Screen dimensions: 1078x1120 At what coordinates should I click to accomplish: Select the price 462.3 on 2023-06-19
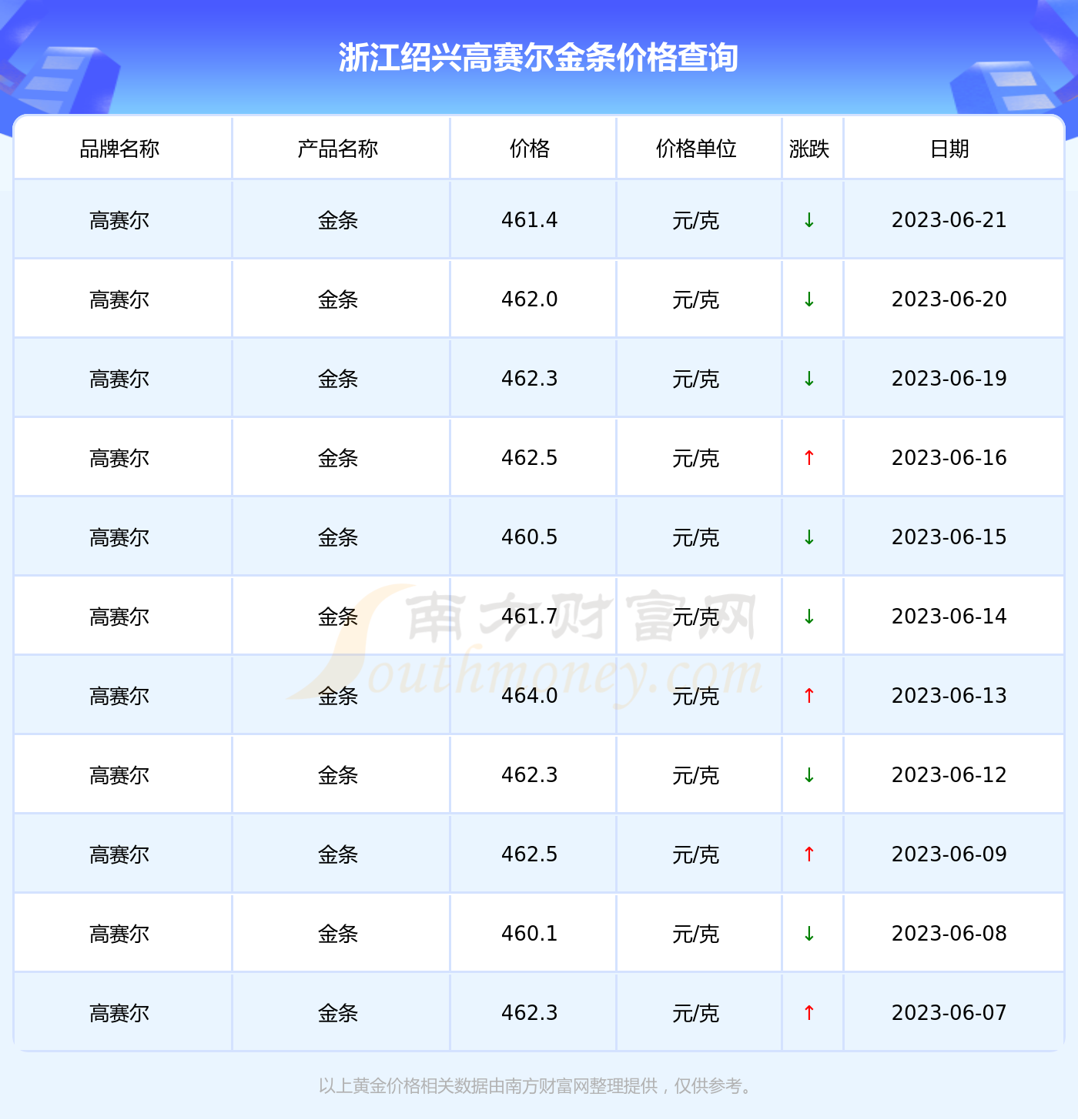pyautogui.click(x=530, y=379)
